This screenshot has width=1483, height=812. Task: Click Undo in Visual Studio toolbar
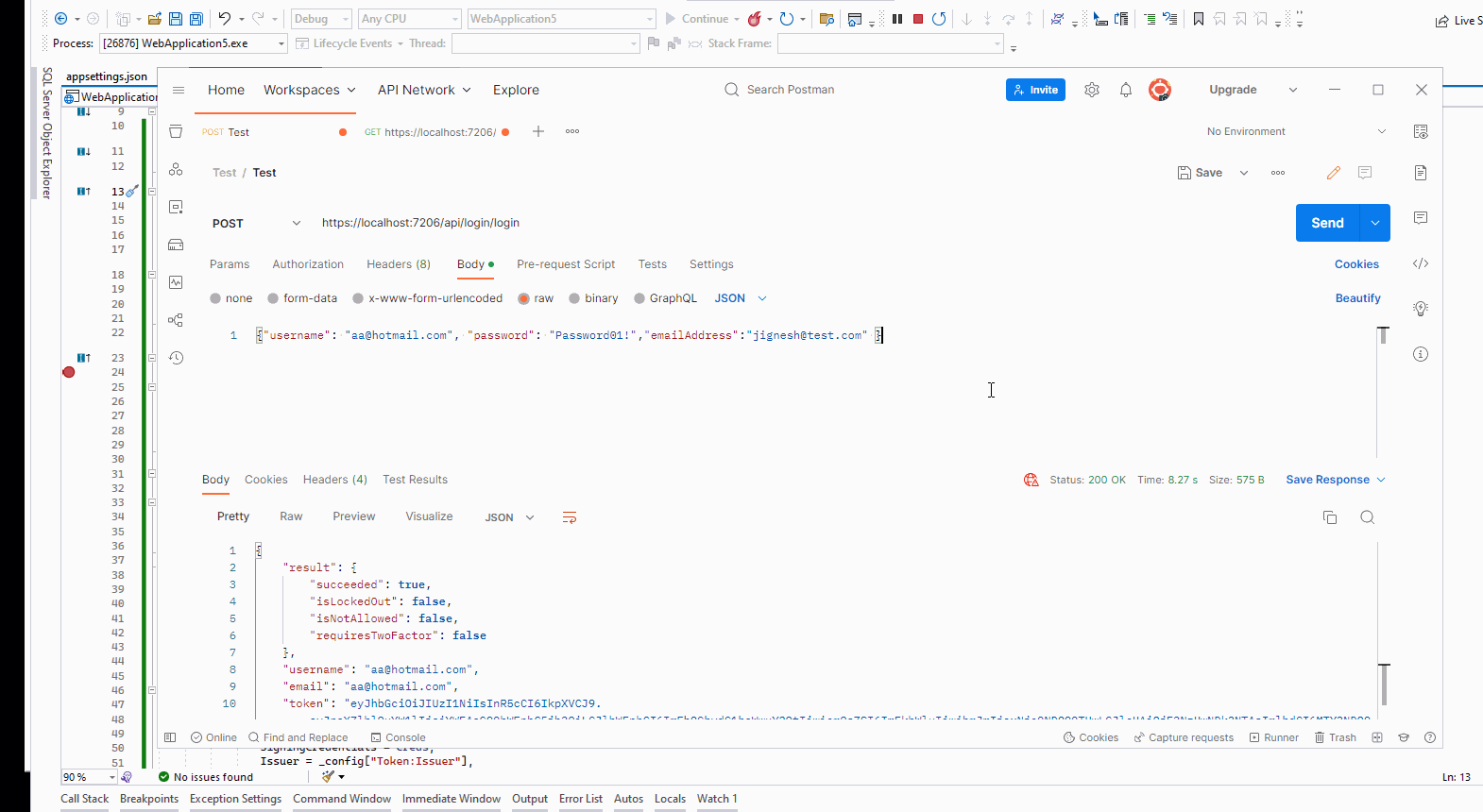[225, 19]
